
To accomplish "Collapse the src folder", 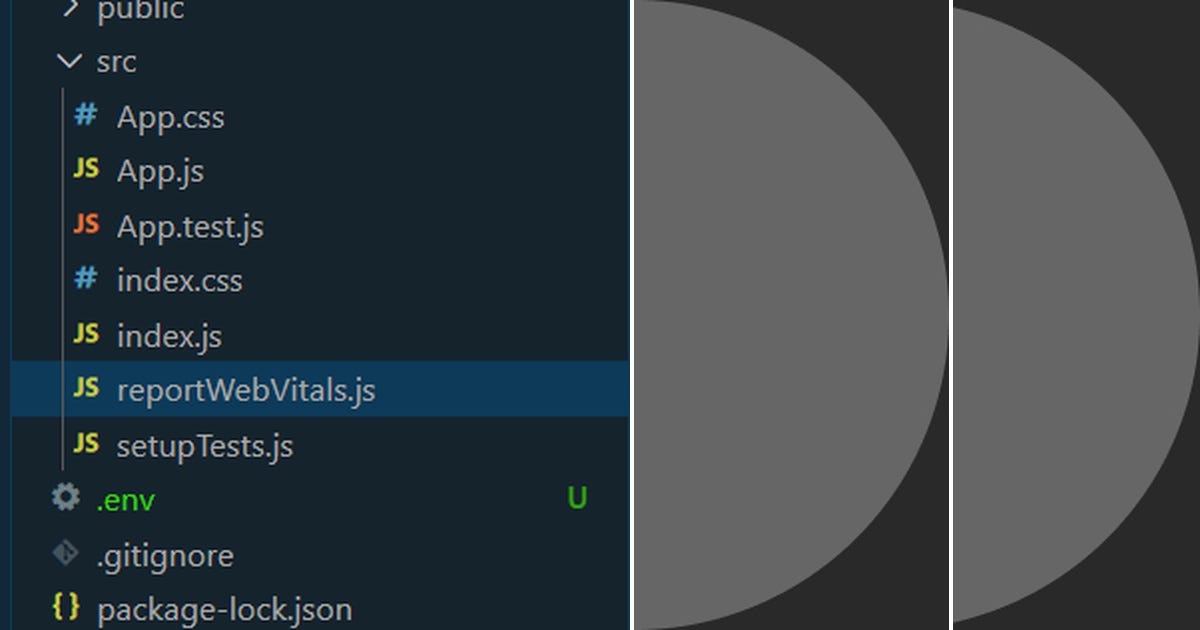I will (115, 61).
